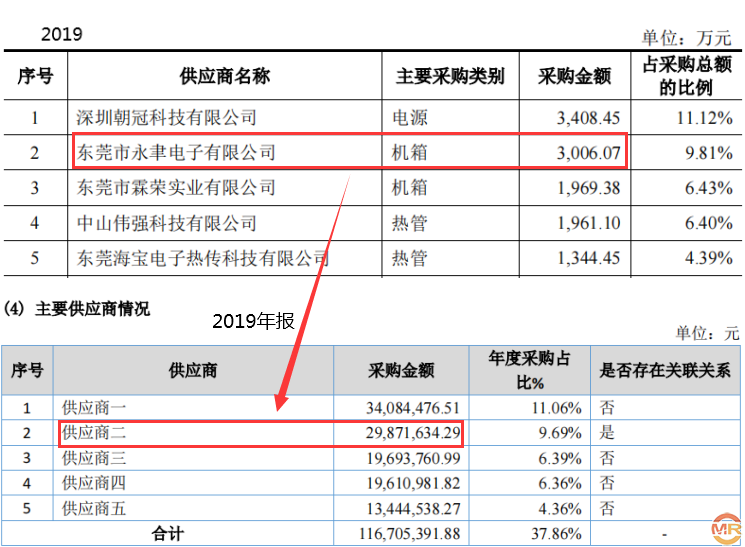The image size is (745, 547).
Task: Select the row label 供应商五
Action: (94, 509)
